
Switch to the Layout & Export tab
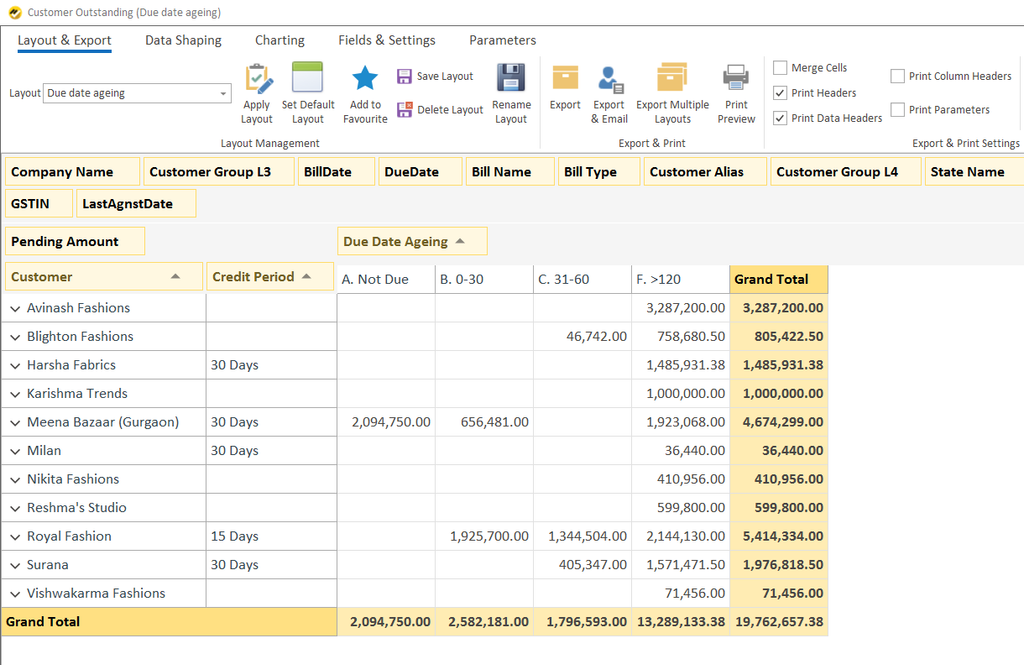64,40
